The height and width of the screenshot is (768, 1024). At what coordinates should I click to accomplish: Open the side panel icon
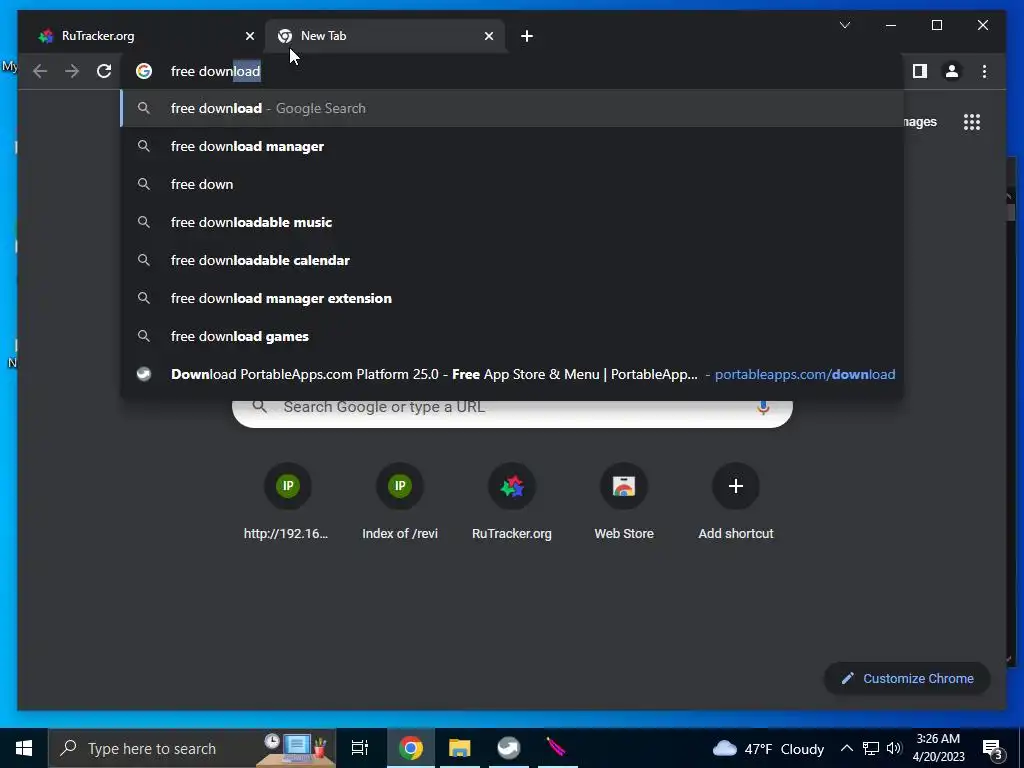coord(920,71)
